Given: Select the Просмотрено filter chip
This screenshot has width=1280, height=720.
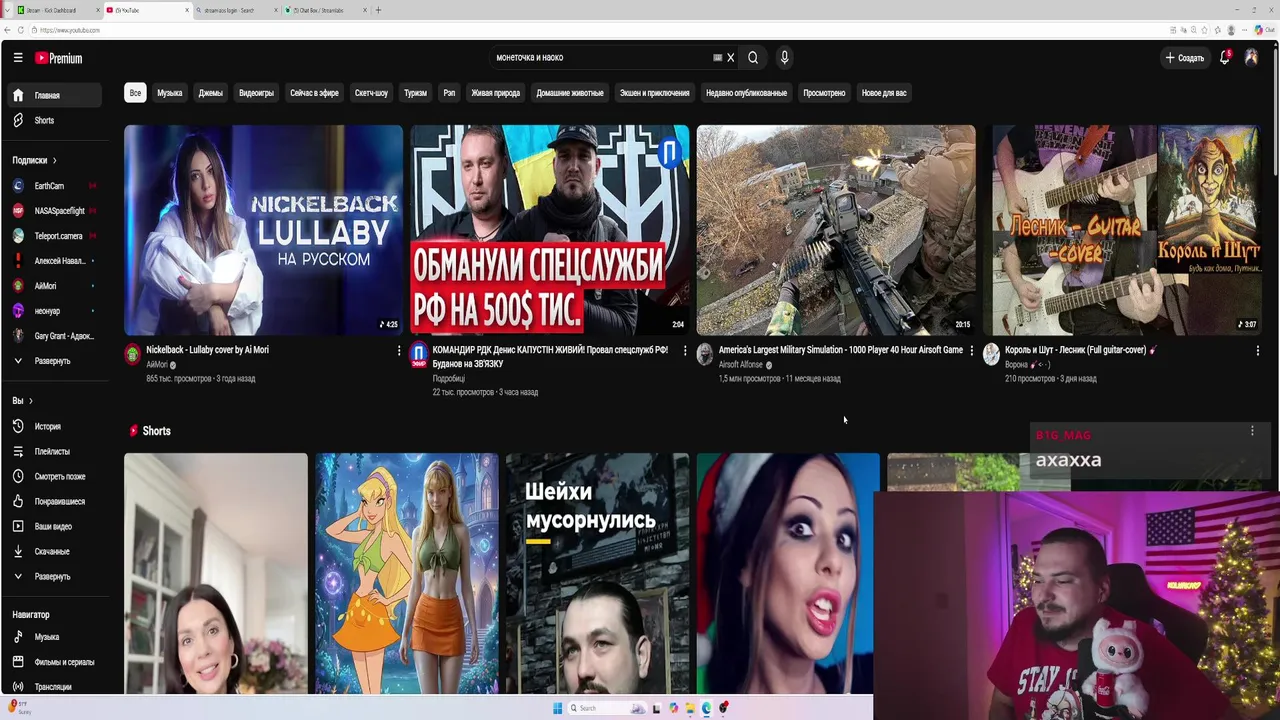Looking at the screenshot, I should 824,93.
